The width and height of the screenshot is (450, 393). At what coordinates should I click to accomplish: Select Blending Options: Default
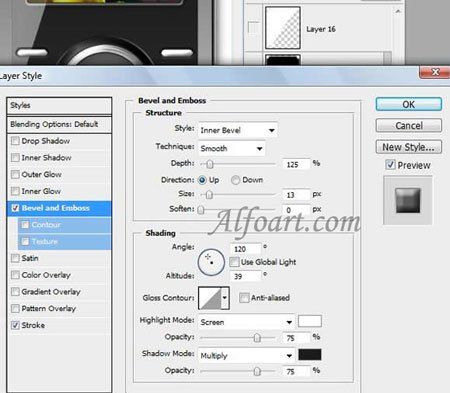59,124
